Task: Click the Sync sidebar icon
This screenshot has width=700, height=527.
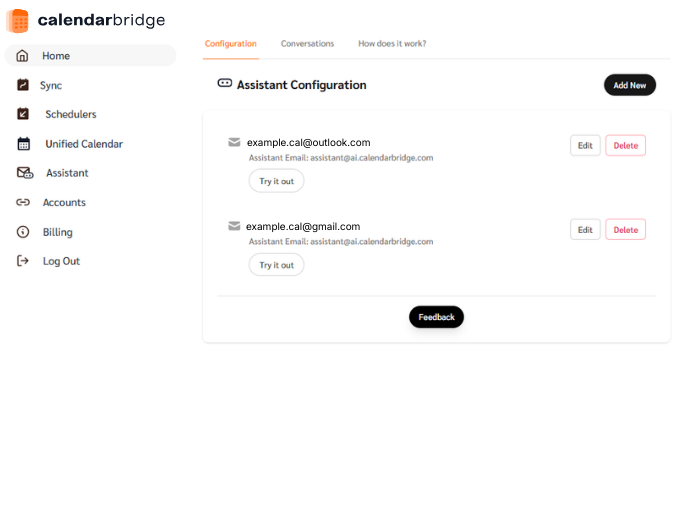Action: point(23,85)
